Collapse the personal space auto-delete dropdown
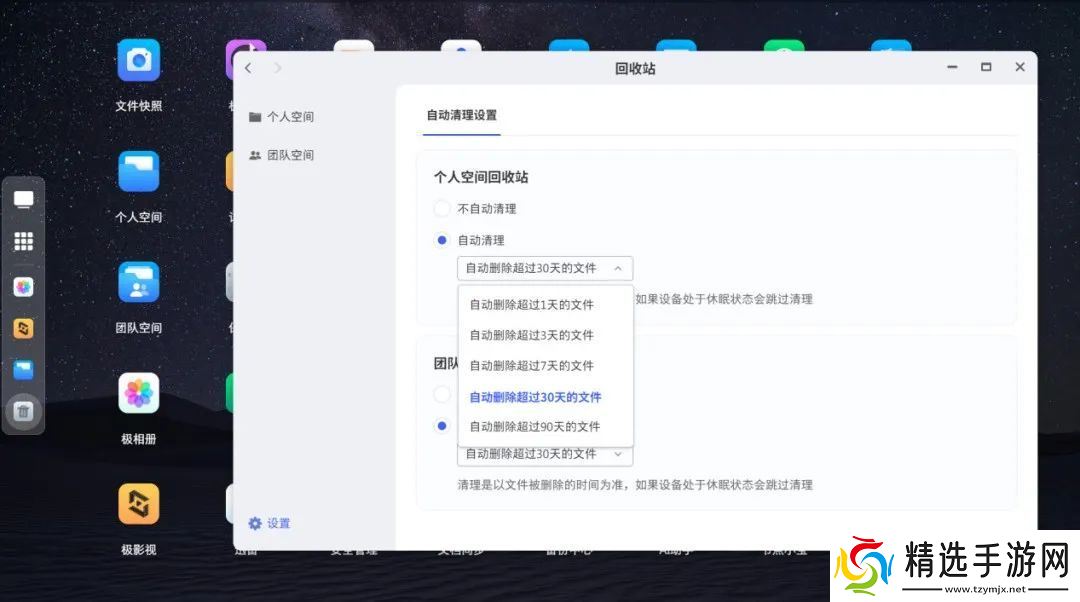Screen dimensions: 1080x602 [545, 268]
